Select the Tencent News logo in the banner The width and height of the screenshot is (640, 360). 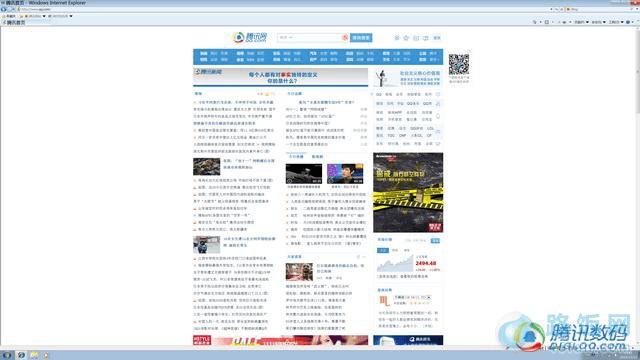208,72
